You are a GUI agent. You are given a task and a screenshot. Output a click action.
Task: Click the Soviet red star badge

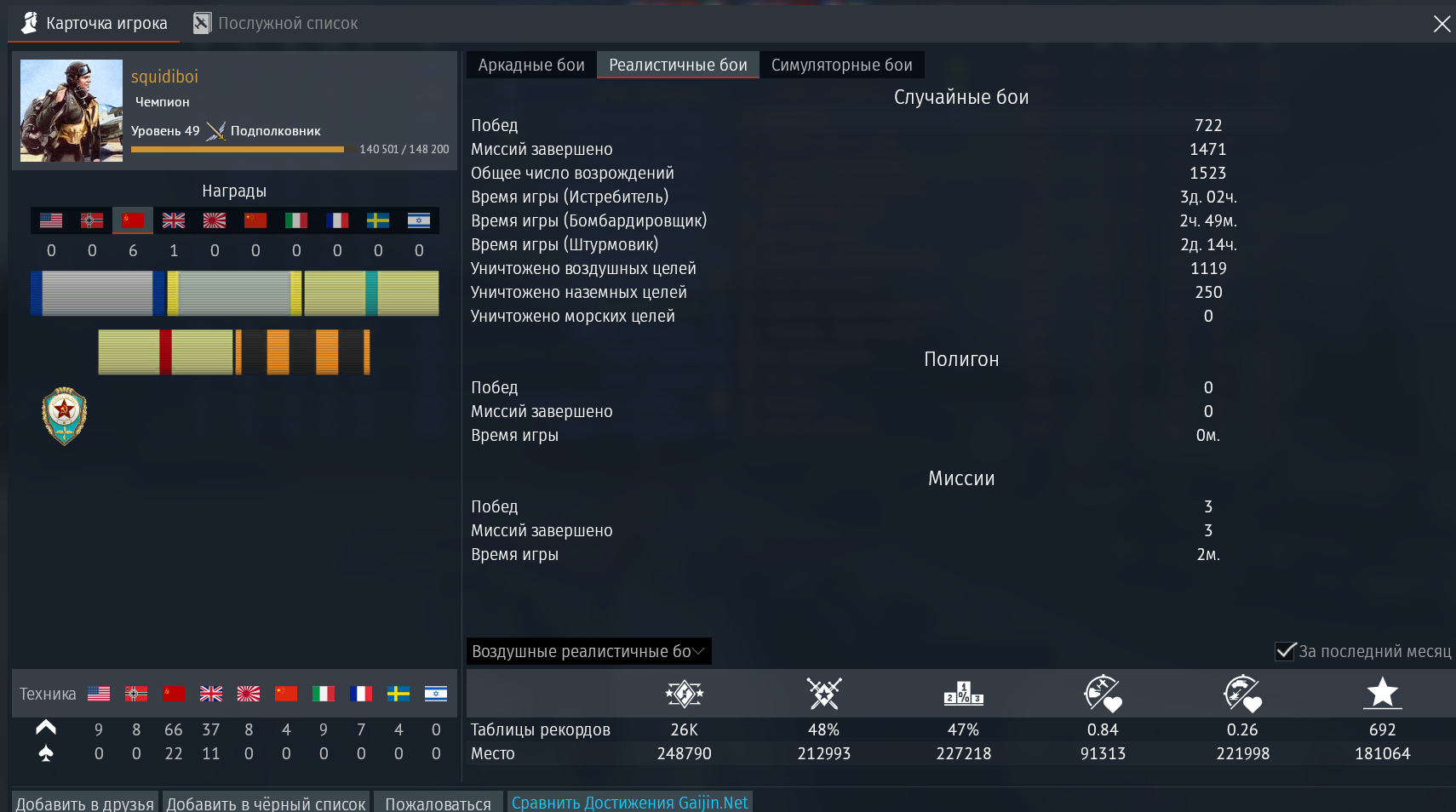(x=65, y=416)
